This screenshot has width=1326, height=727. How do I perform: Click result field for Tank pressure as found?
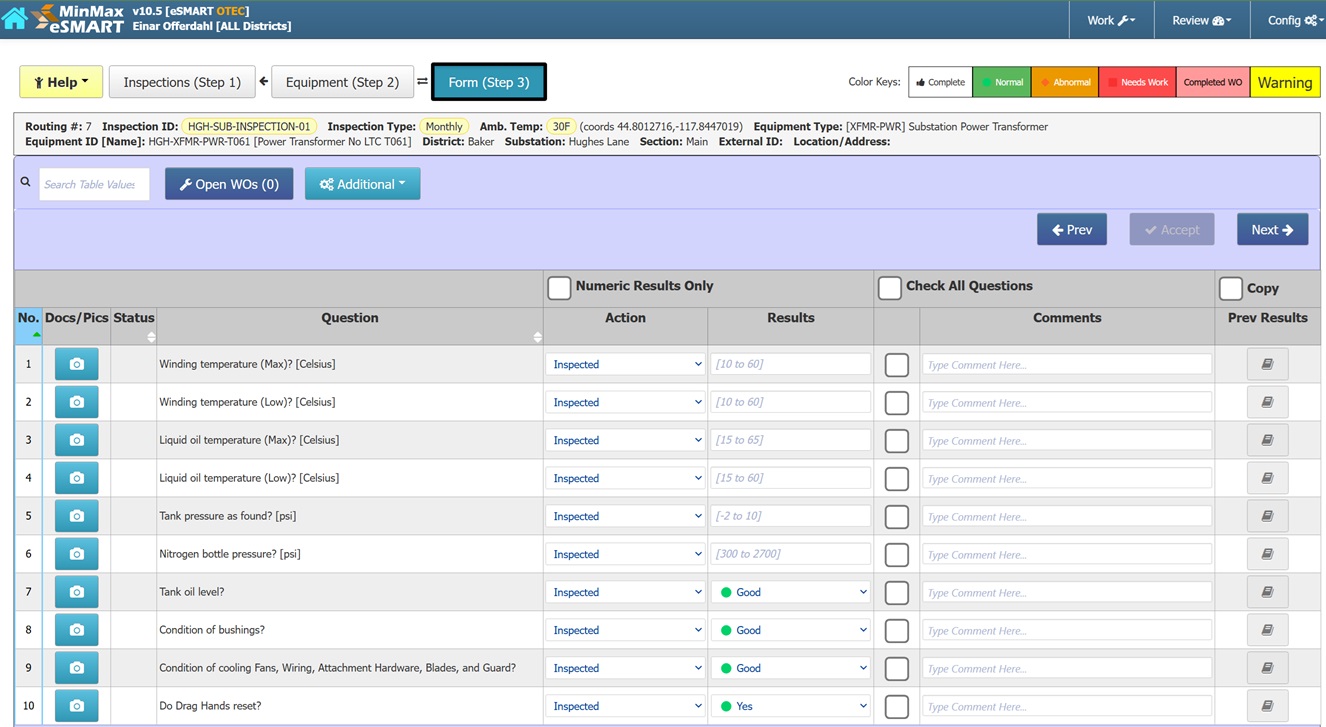(791, 516)
